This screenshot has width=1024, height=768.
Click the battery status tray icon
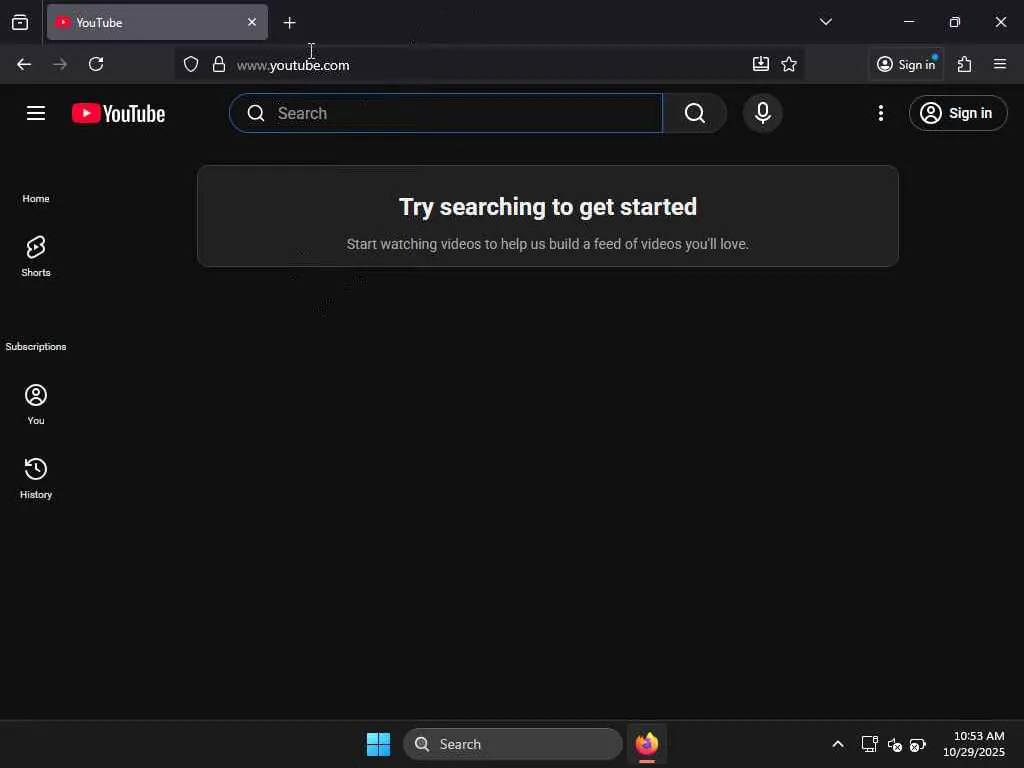(918, 744)
